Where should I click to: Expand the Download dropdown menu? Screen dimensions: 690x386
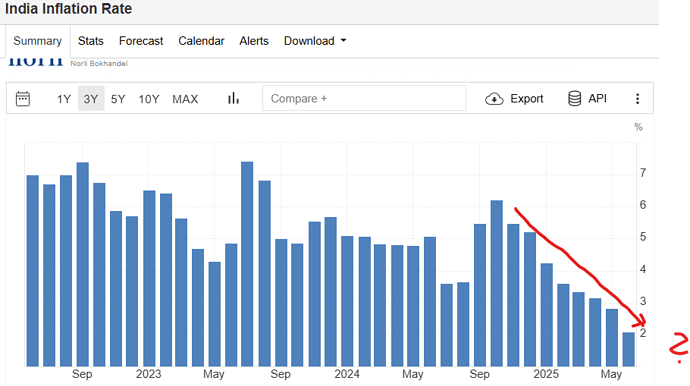(315, 41)
